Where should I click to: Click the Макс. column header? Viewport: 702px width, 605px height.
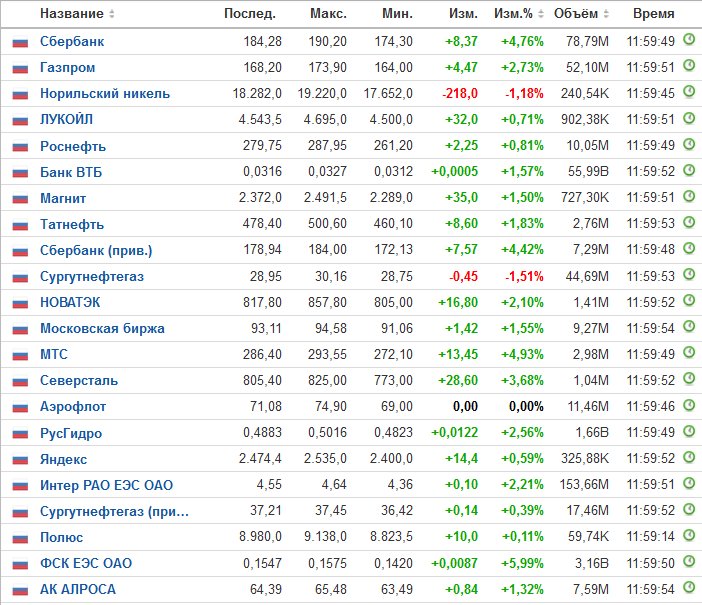coord(328,14)
